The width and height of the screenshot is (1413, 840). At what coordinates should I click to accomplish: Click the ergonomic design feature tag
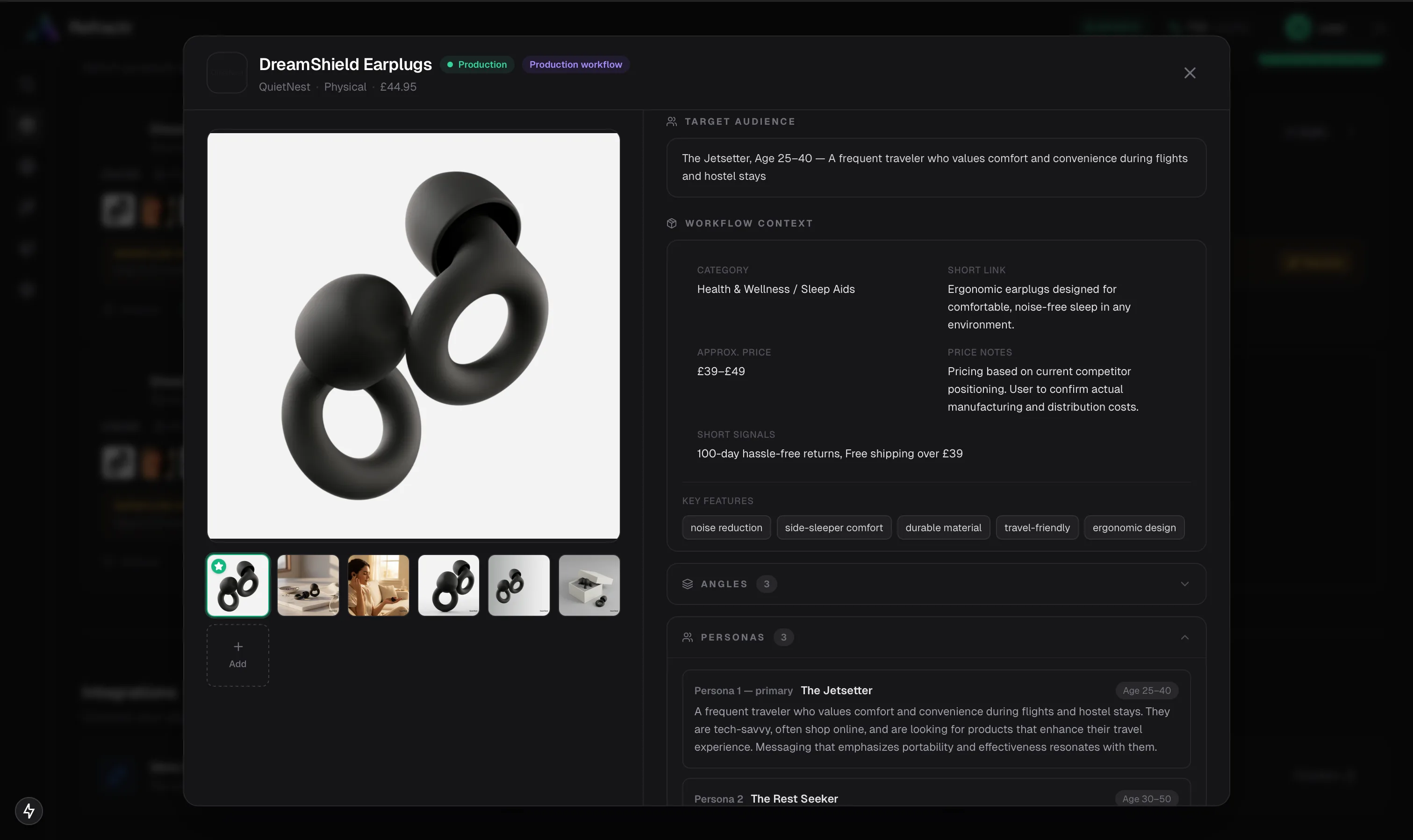1134,527
